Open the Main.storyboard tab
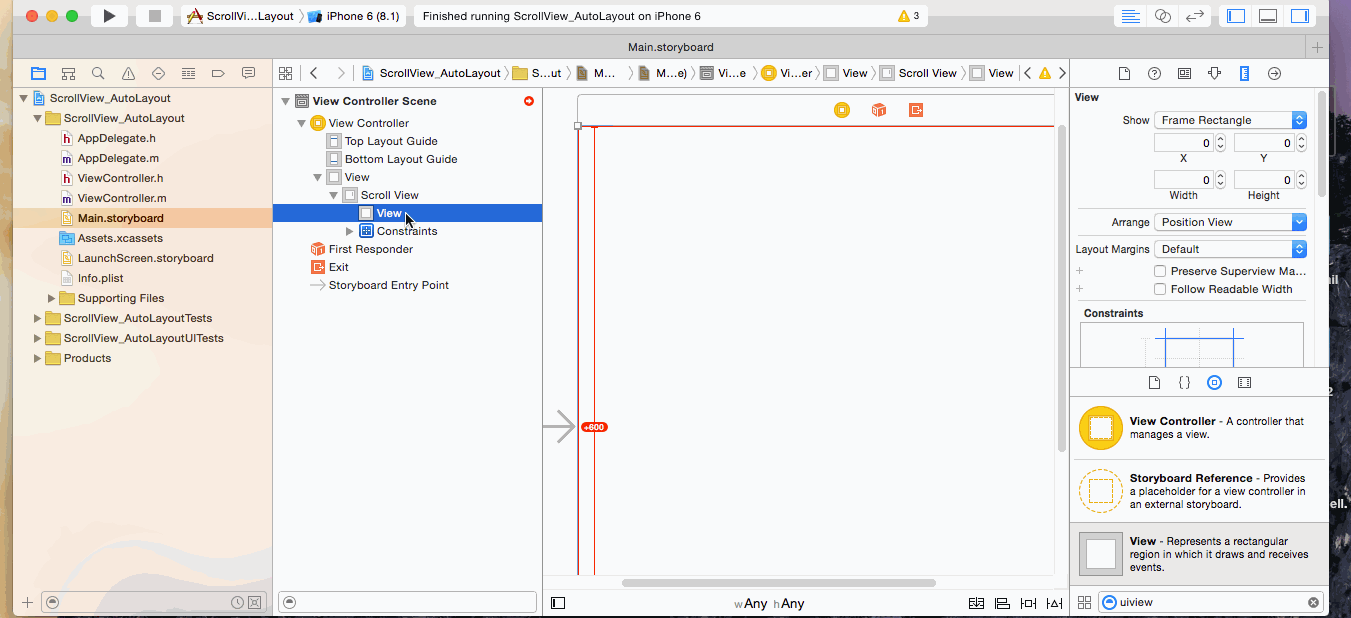 click(x=670, y=47)
